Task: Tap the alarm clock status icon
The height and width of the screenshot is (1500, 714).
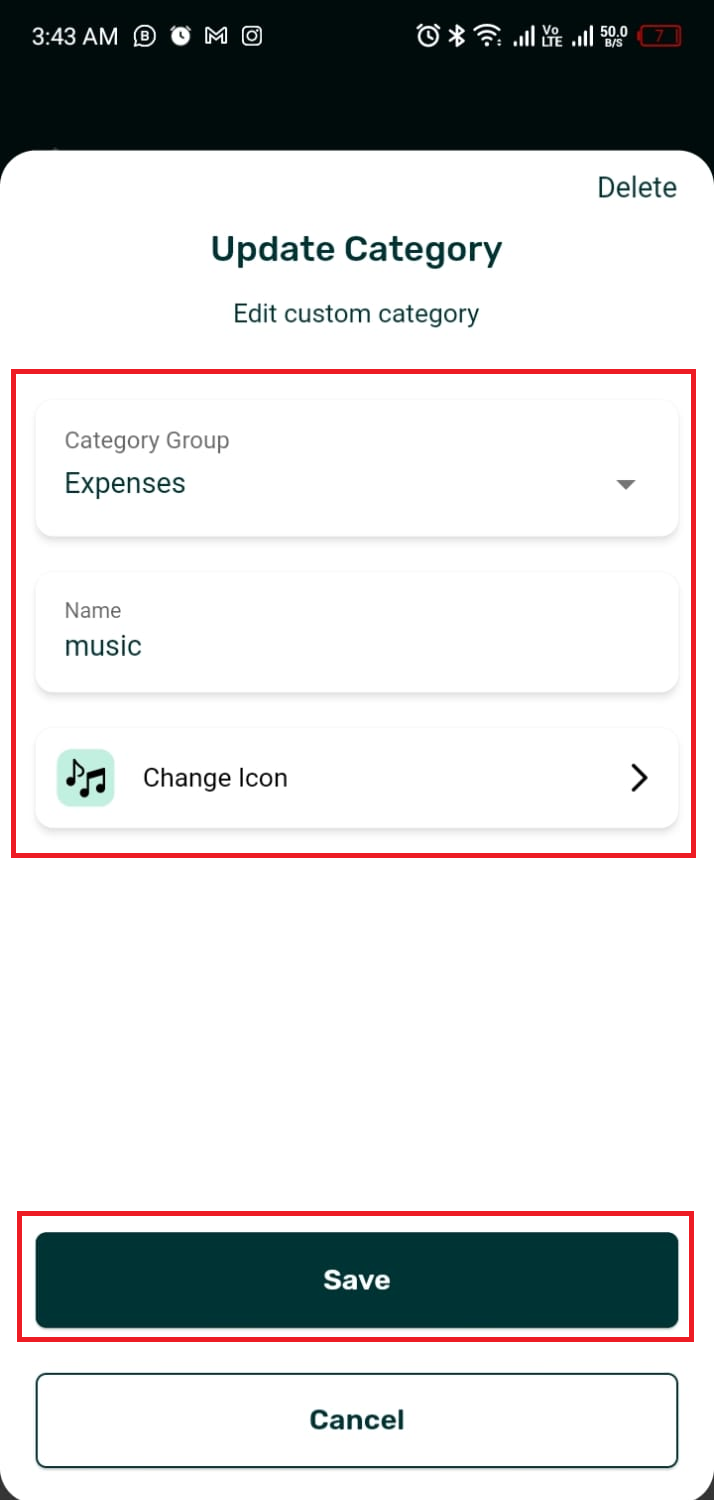Action: 428,36
